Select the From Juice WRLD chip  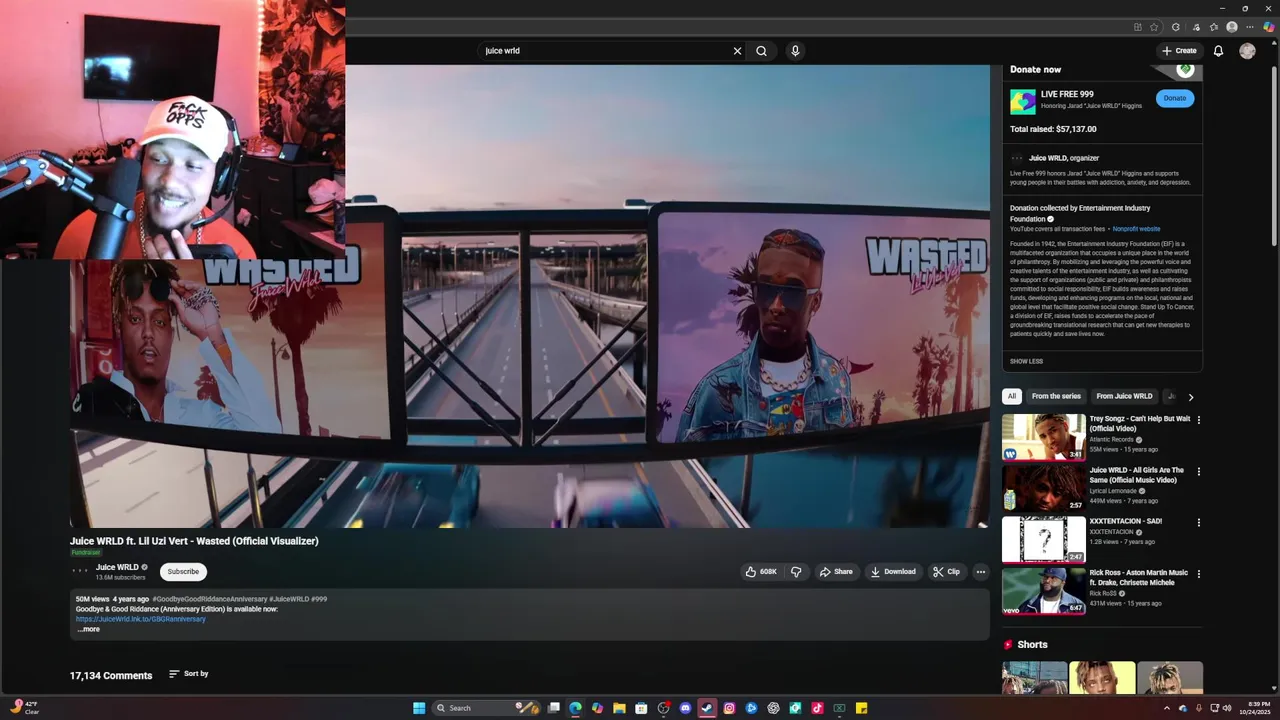[1124, 396]
